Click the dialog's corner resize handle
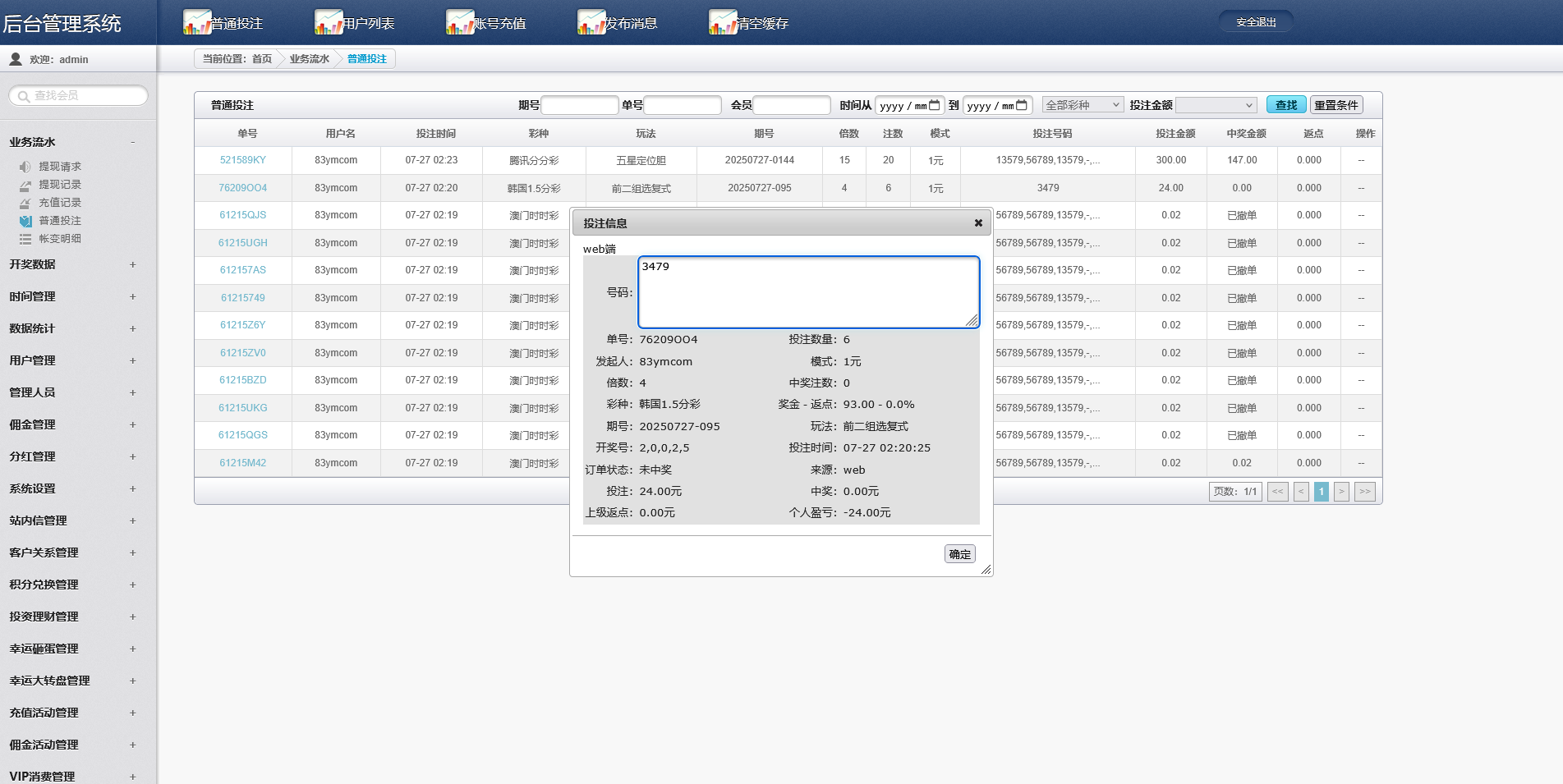1563x784 pixels. (x=986, y=570)
